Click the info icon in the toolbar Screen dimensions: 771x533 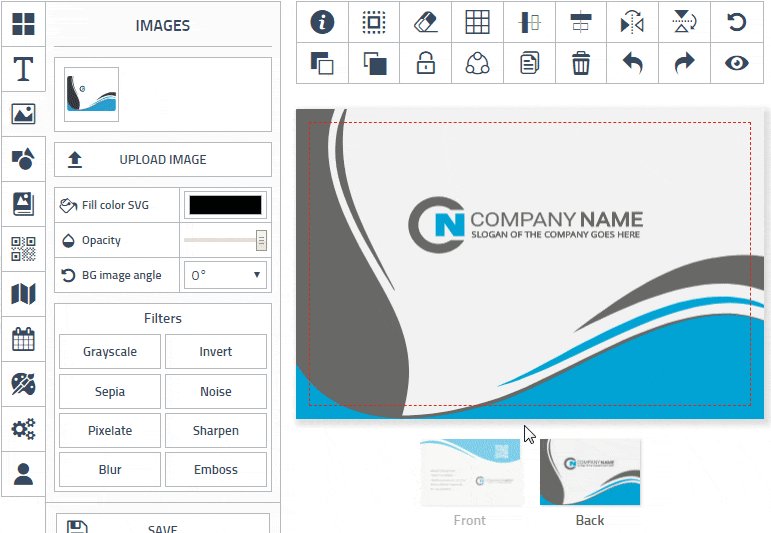[323, 22]
